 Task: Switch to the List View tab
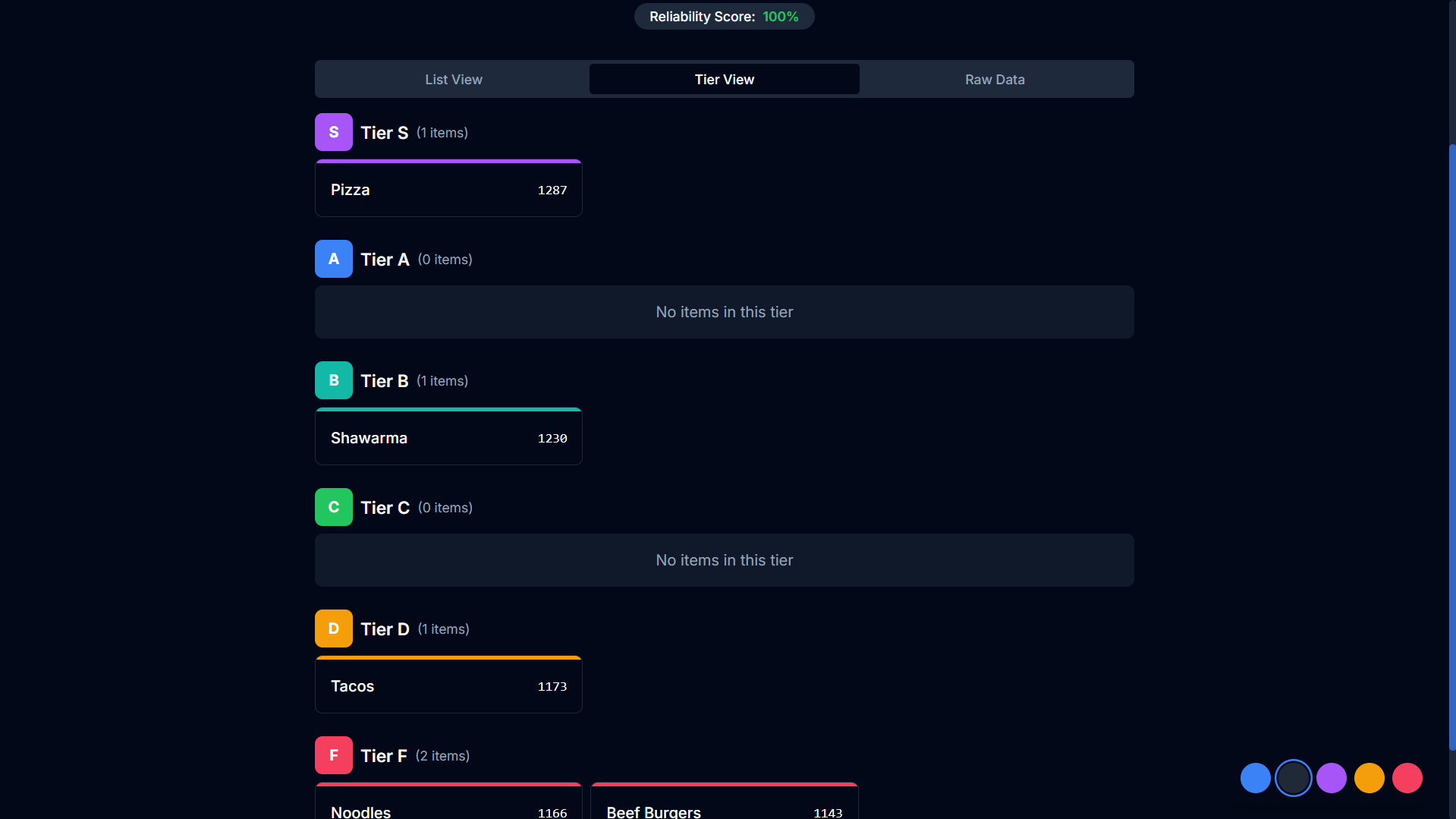(453, 79)
